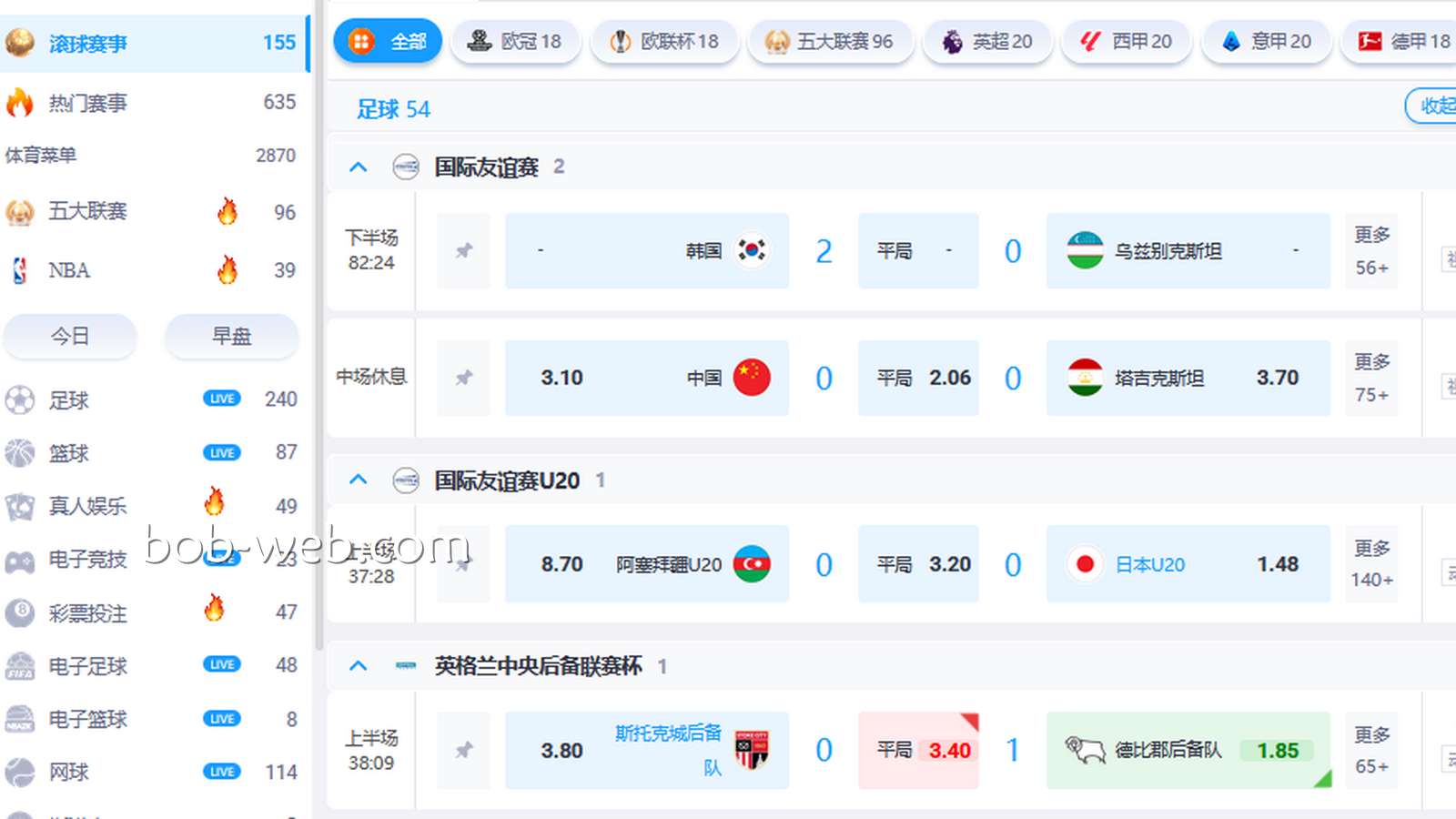Image resolution: width=1456 pixels, height=819 pixels.
Task: Click the 塔吉克斯坦 flag icon
Action: 1085,378
